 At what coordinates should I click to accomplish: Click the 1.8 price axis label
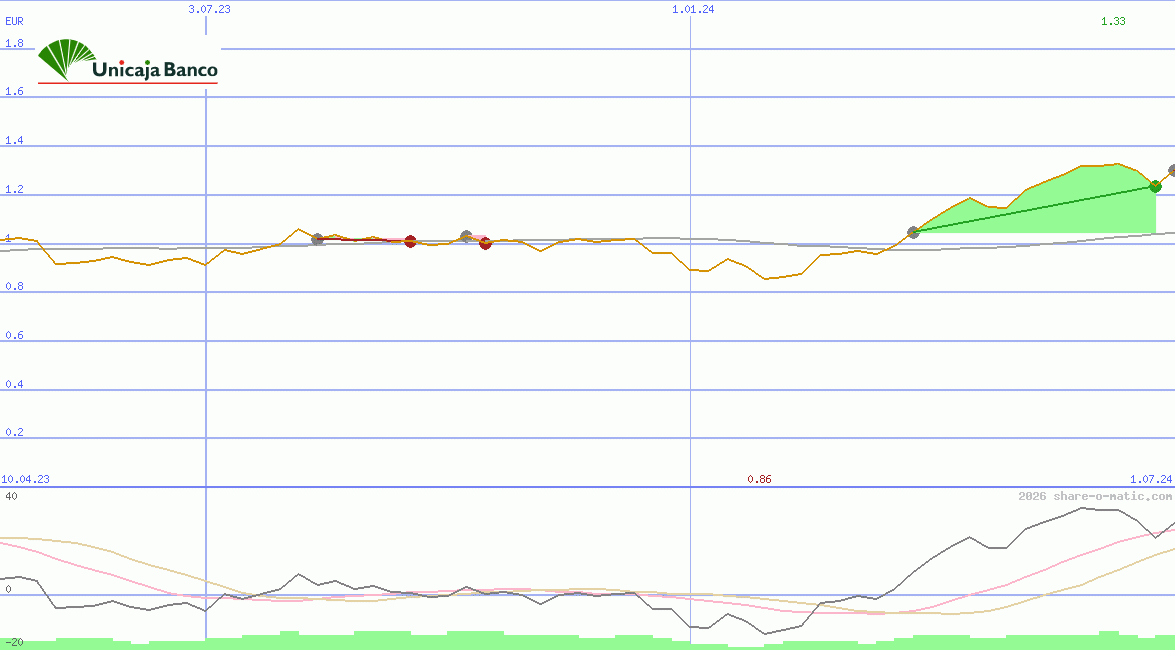pyautogui.click(x=14, y=43)
